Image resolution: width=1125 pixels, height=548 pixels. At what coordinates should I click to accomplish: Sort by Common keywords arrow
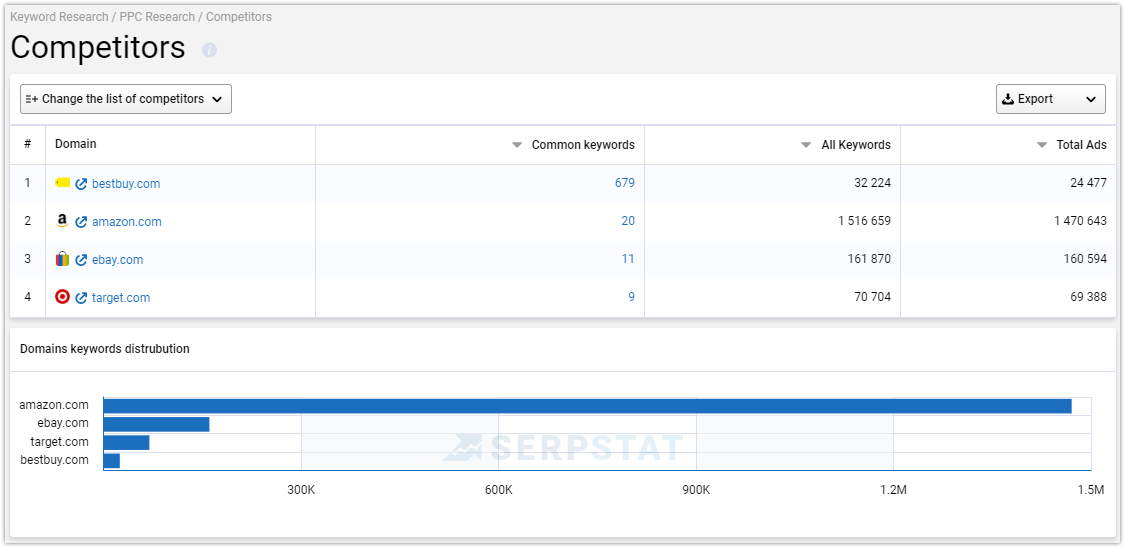click(x=517, y=145)
